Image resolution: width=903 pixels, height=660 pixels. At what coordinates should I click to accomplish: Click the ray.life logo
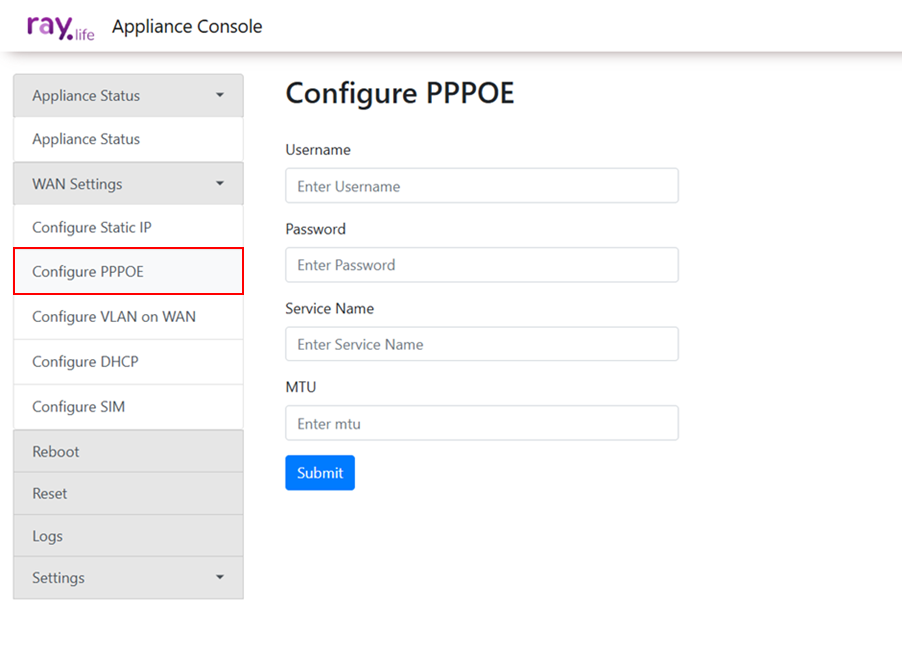[61, 27]
